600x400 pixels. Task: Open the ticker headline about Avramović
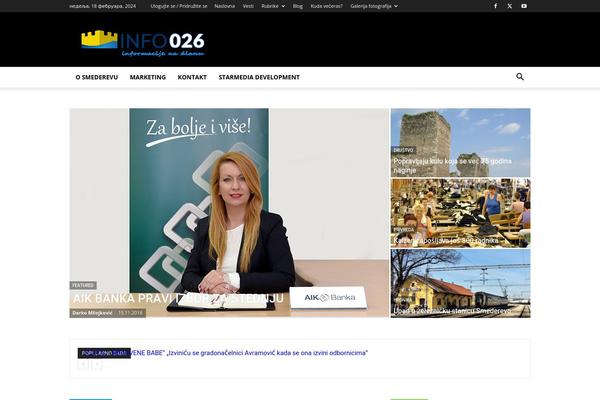[249, 353]
